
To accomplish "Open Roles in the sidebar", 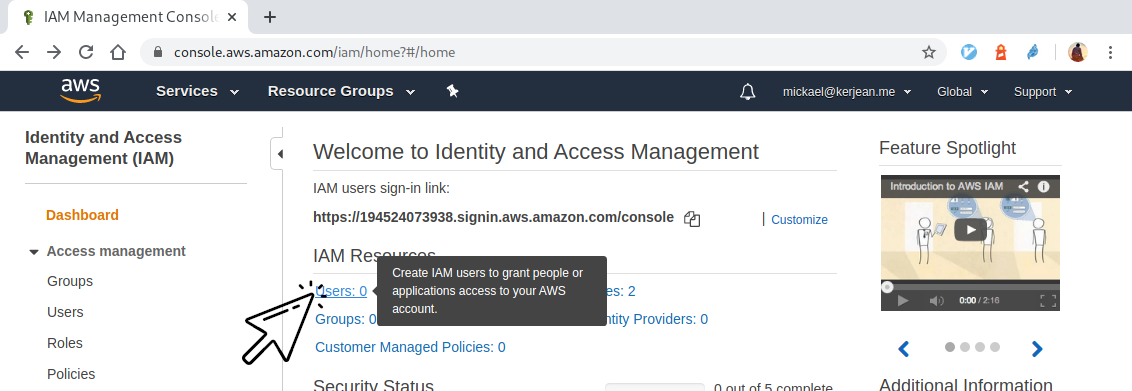I will pyautogui.click(x=65, y=343).
